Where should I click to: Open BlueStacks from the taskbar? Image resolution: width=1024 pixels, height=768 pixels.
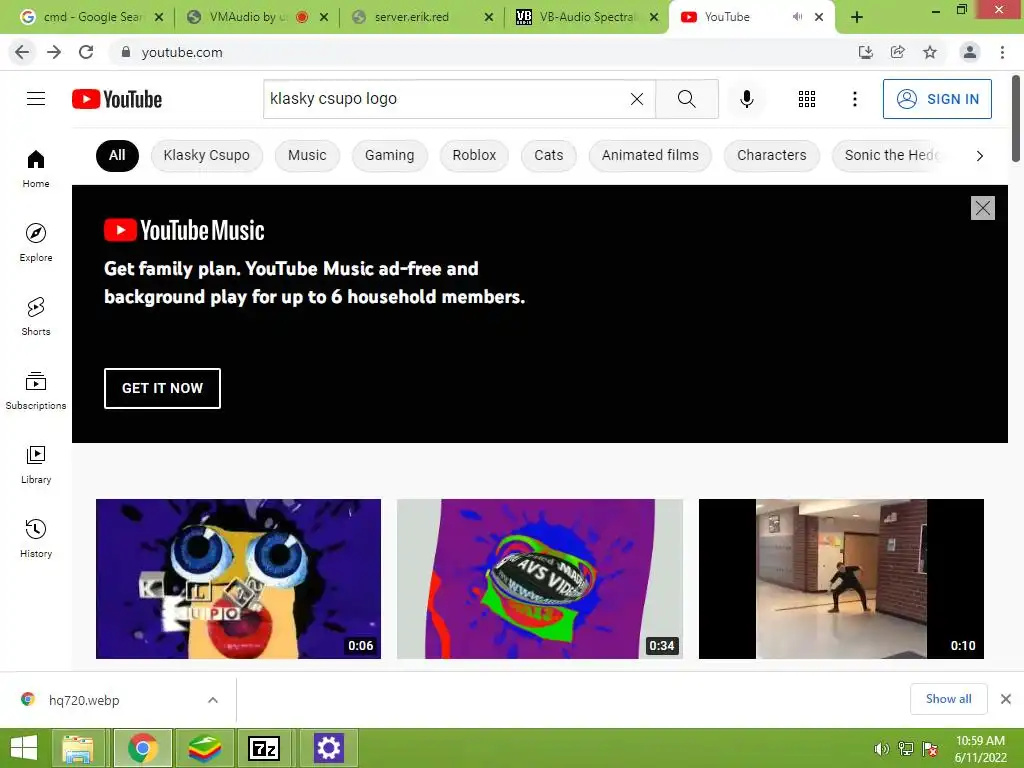(204, 748)
